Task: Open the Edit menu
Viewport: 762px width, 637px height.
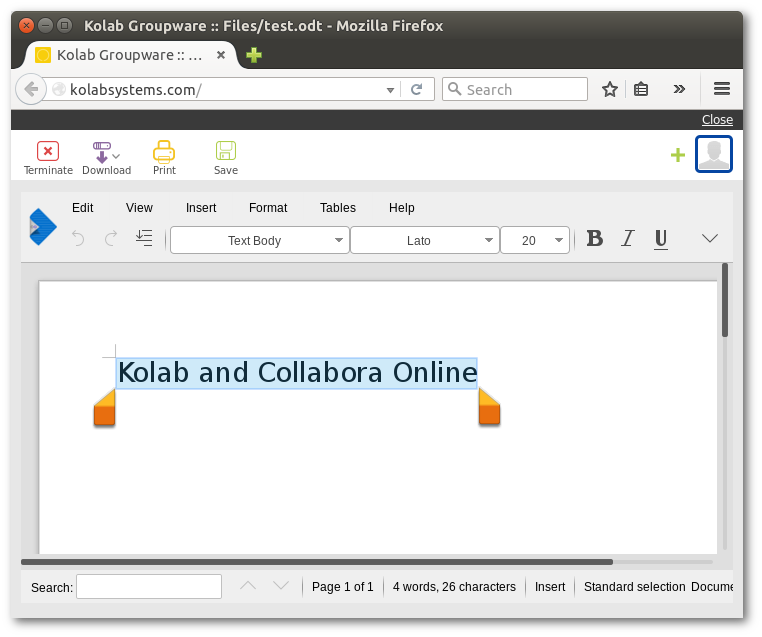Action: [x=83, y=207]
